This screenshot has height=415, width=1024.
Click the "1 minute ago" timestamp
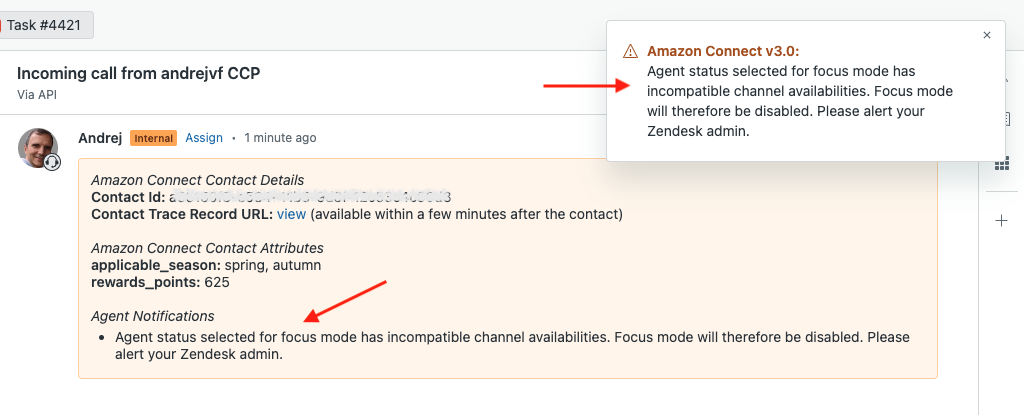click(x=280, y=138)
